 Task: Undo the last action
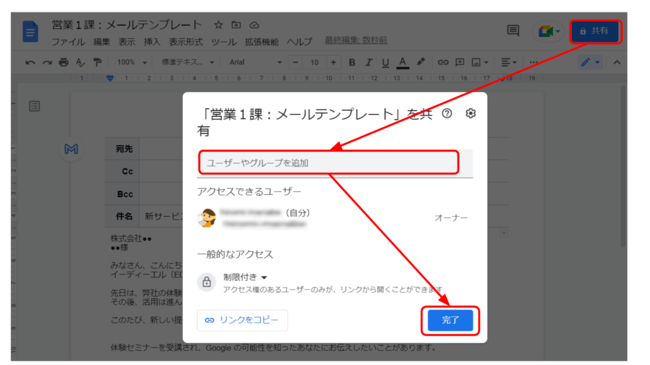pos(30,63)
